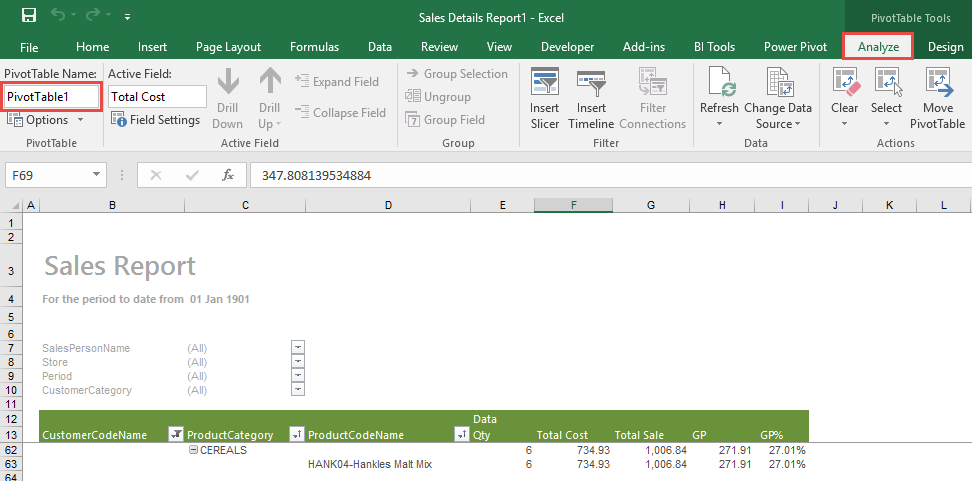Click Ungroup

click(x=438, y=97)
